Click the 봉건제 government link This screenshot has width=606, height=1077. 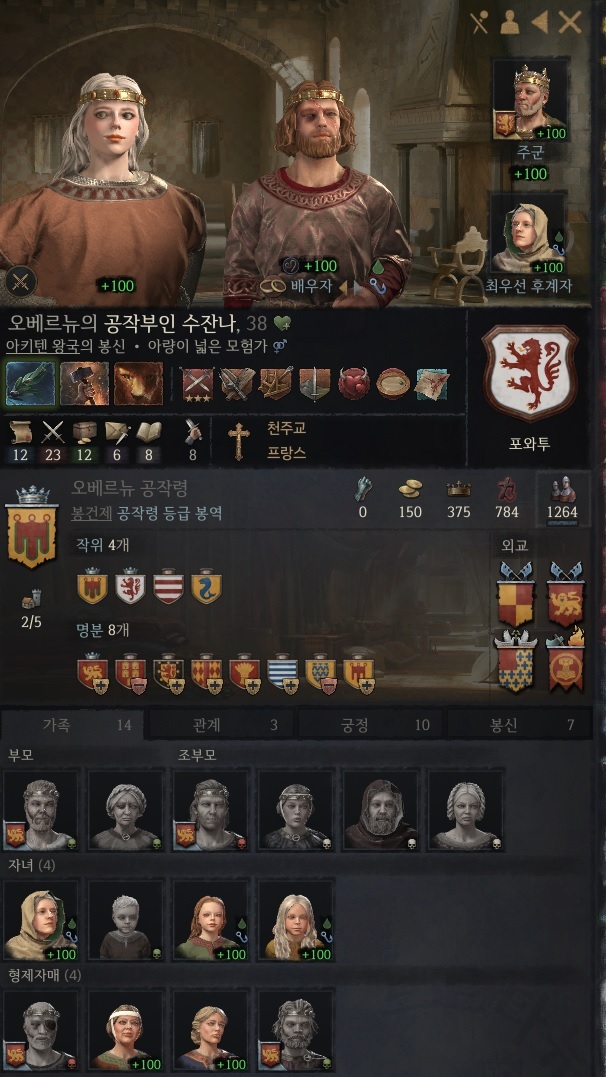(91, 514)
